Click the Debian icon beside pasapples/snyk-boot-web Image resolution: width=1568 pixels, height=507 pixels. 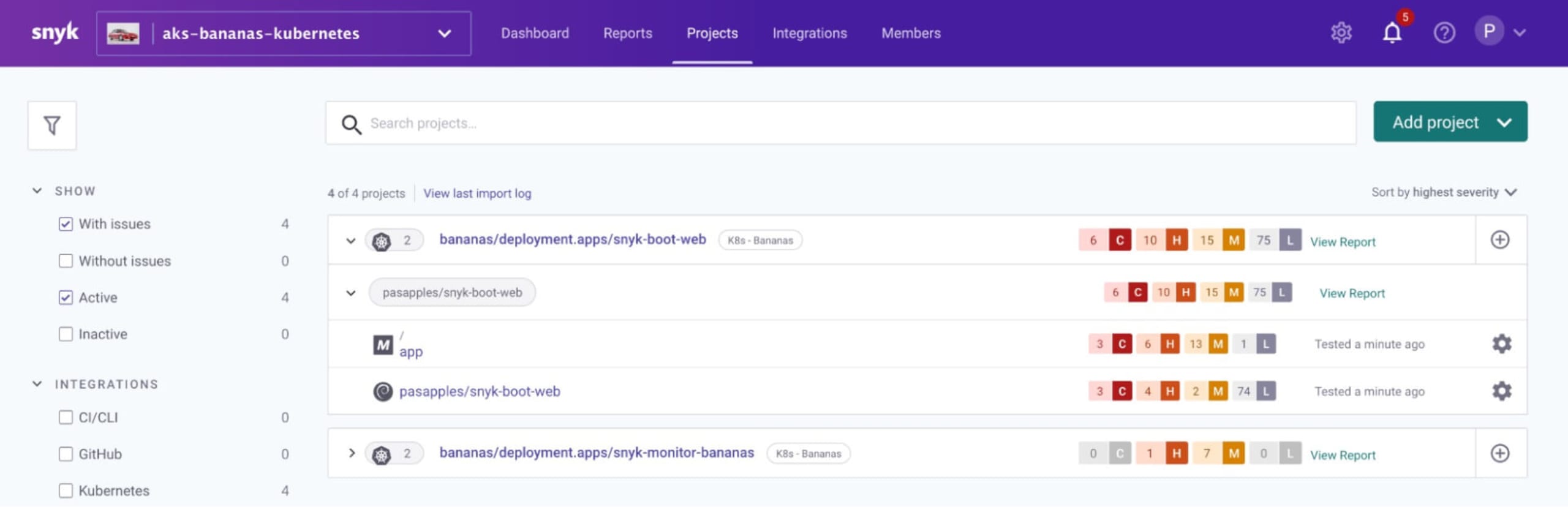(383, 392)
